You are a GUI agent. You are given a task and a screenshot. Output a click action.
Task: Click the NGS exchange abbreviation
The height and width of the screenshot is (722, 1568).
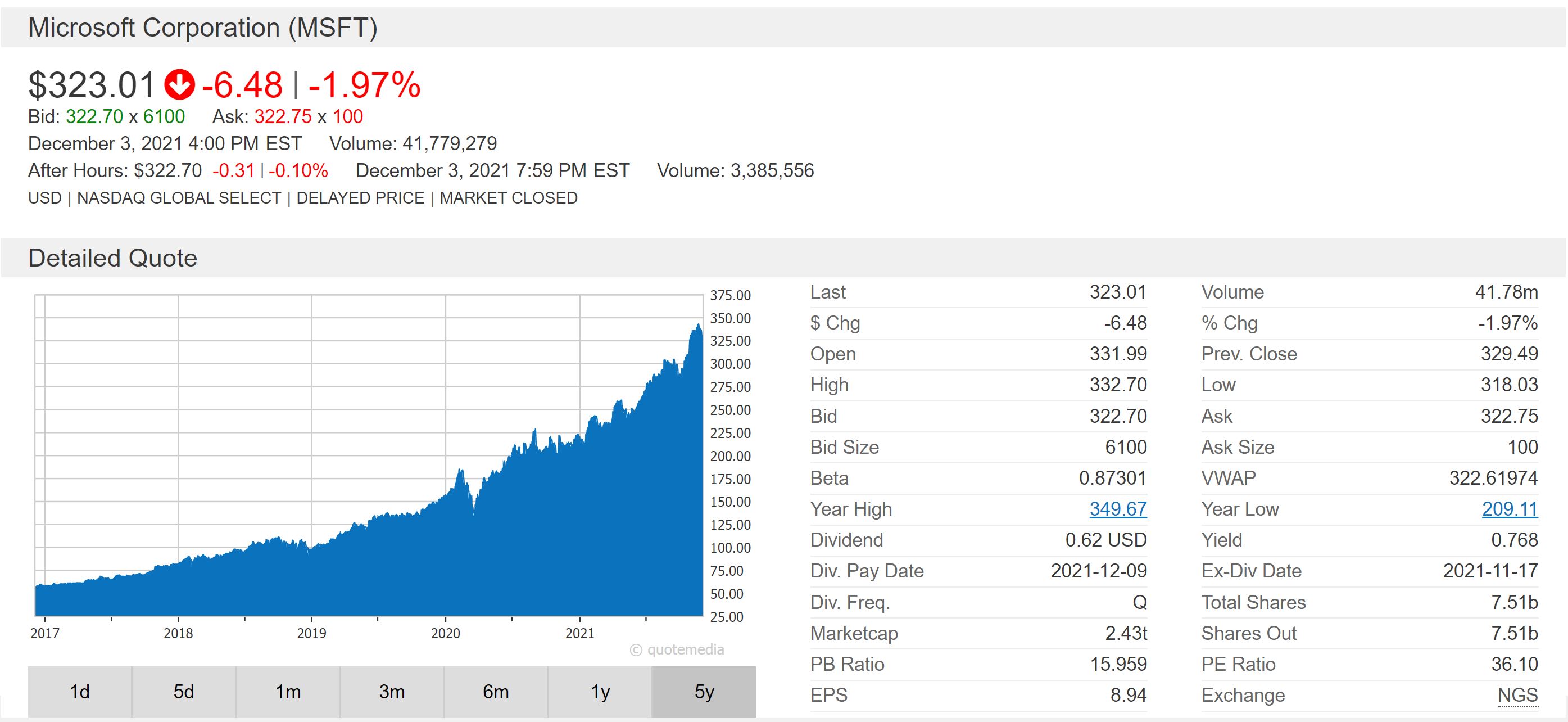click(x=1517, y=695)
